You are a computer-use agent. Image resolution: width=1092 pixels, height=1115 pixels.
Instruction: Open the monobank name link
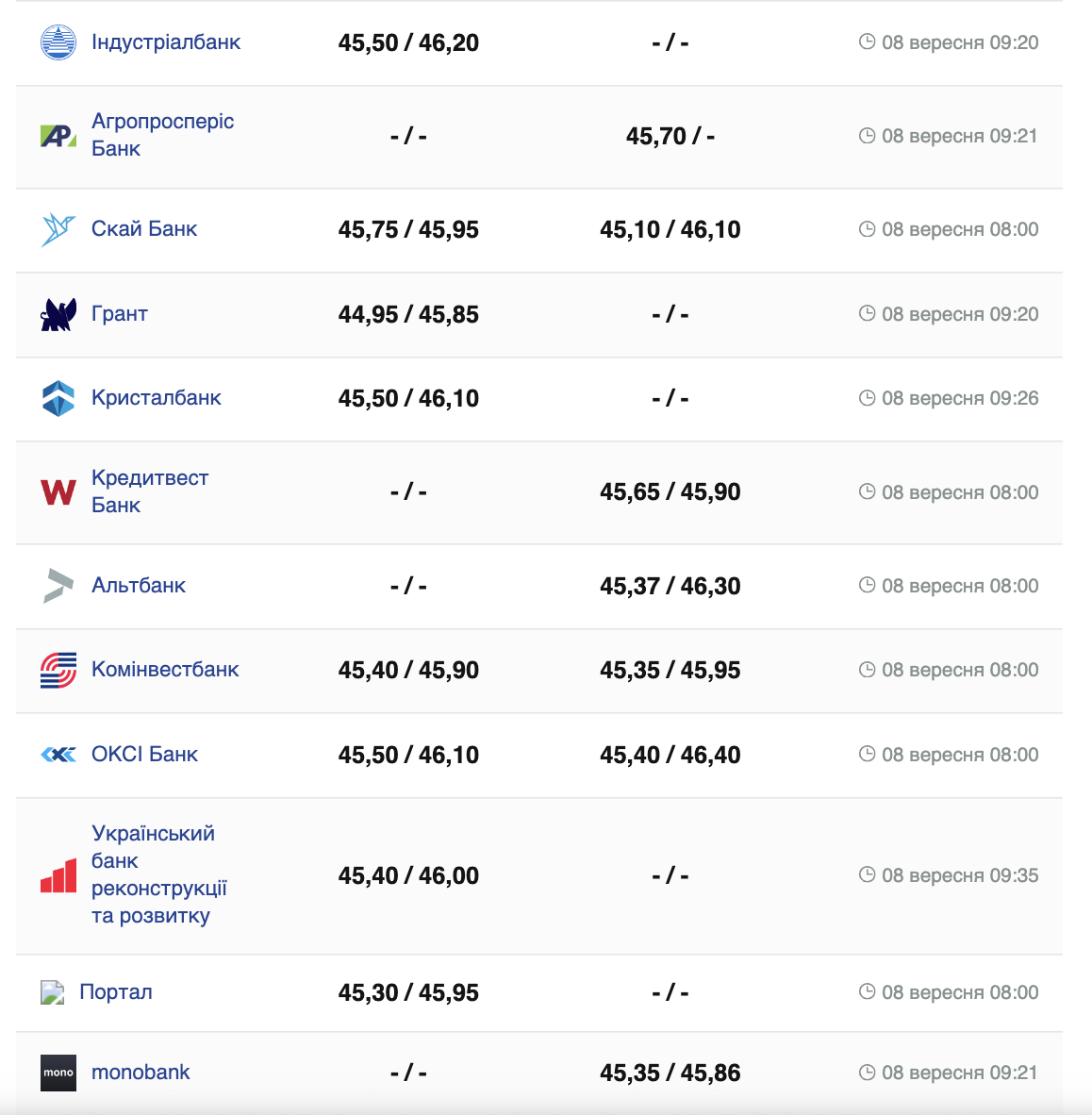(x=141, y=1073)
